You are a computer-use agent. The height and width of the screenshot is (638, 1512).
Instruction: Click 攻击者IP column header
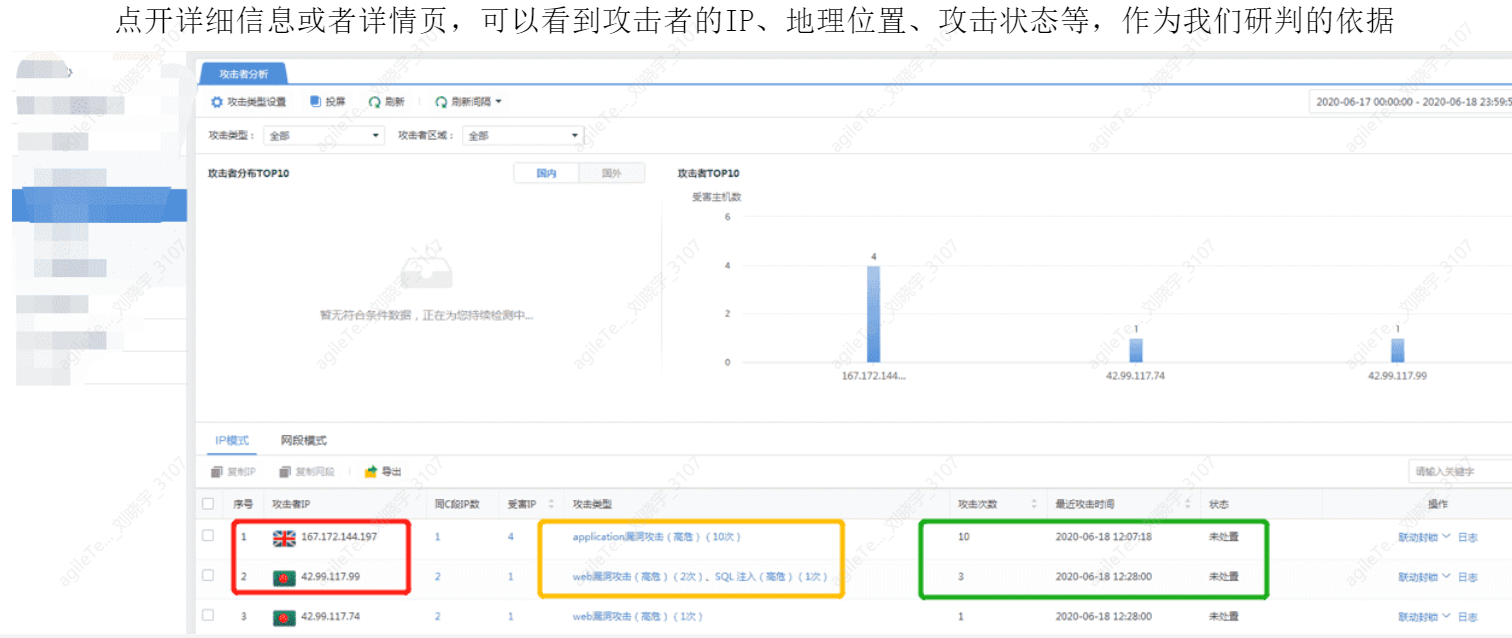[291, 504]
